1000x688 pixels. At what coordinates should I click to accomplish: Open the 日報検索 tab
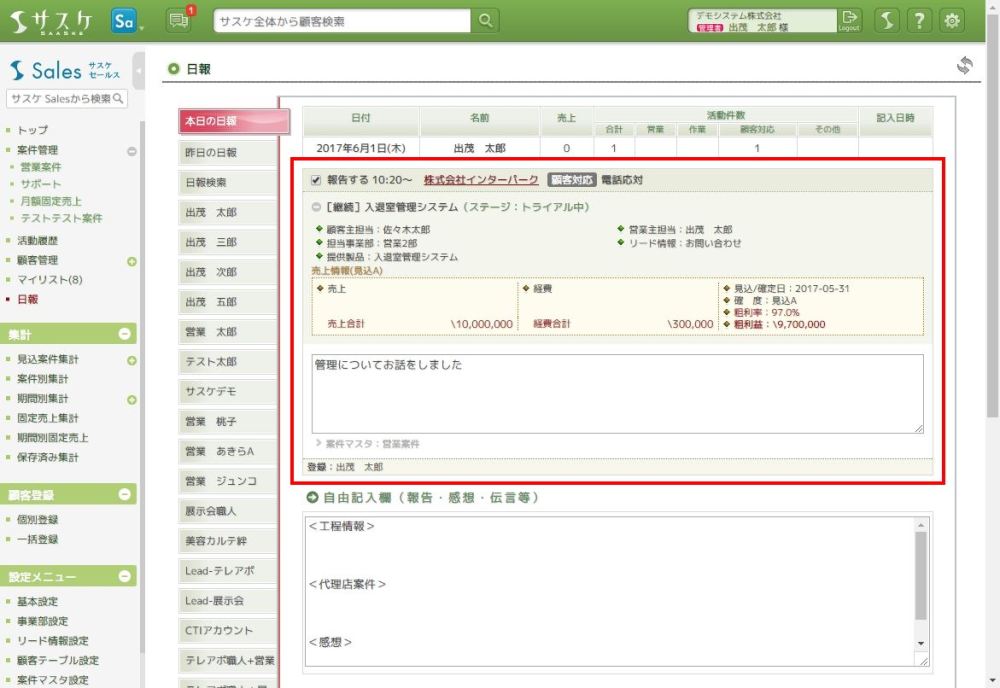click(228, 183)
